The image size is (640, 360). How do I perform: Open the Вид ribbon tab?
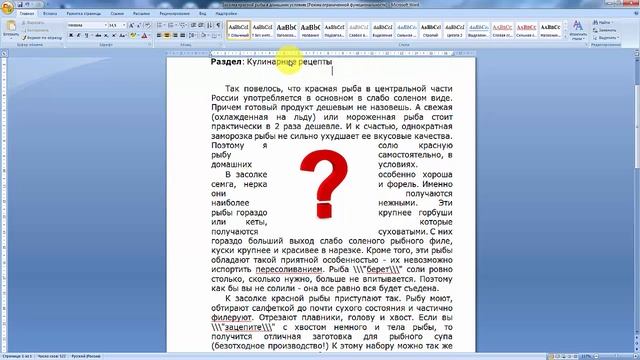click(x=202, y=13)
